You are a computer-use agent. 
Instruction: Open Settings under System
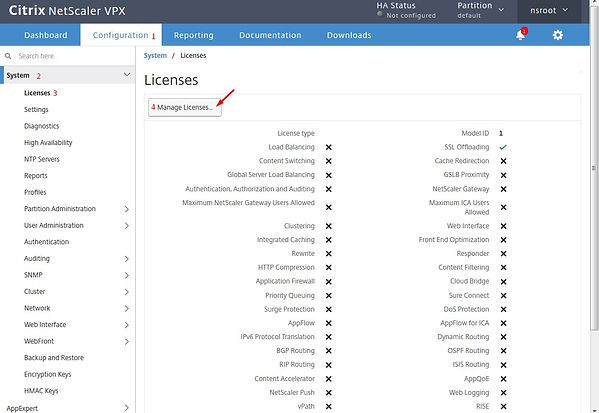[x=36, y=110]
